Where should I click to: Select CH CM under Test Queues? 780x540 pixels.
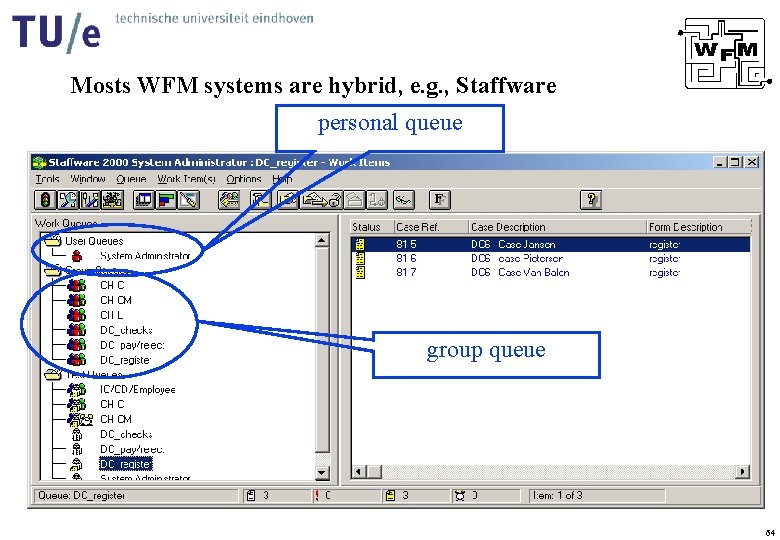coord(115,419)
